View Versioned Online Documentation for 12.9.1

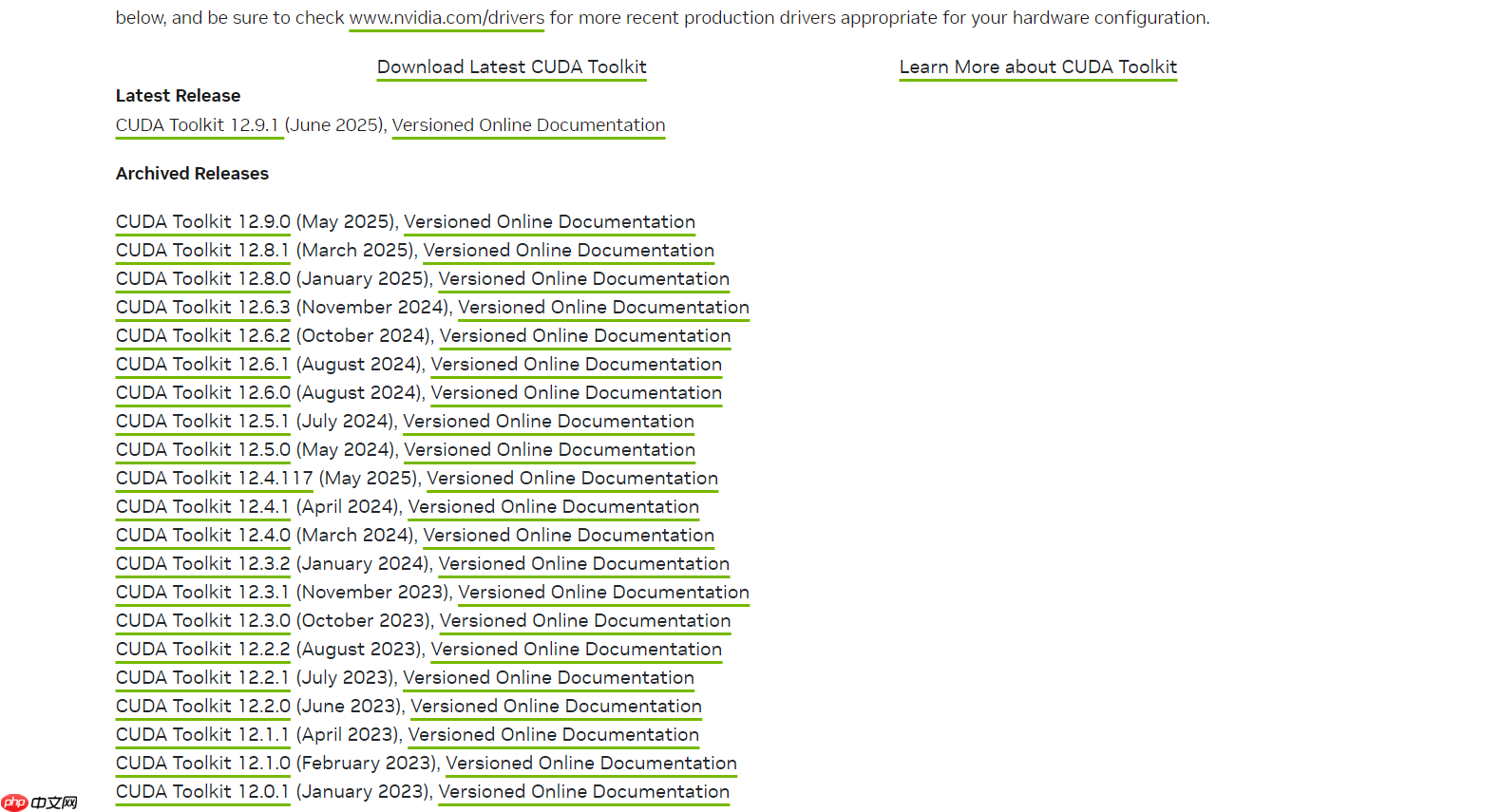click(x=529, y=125)
